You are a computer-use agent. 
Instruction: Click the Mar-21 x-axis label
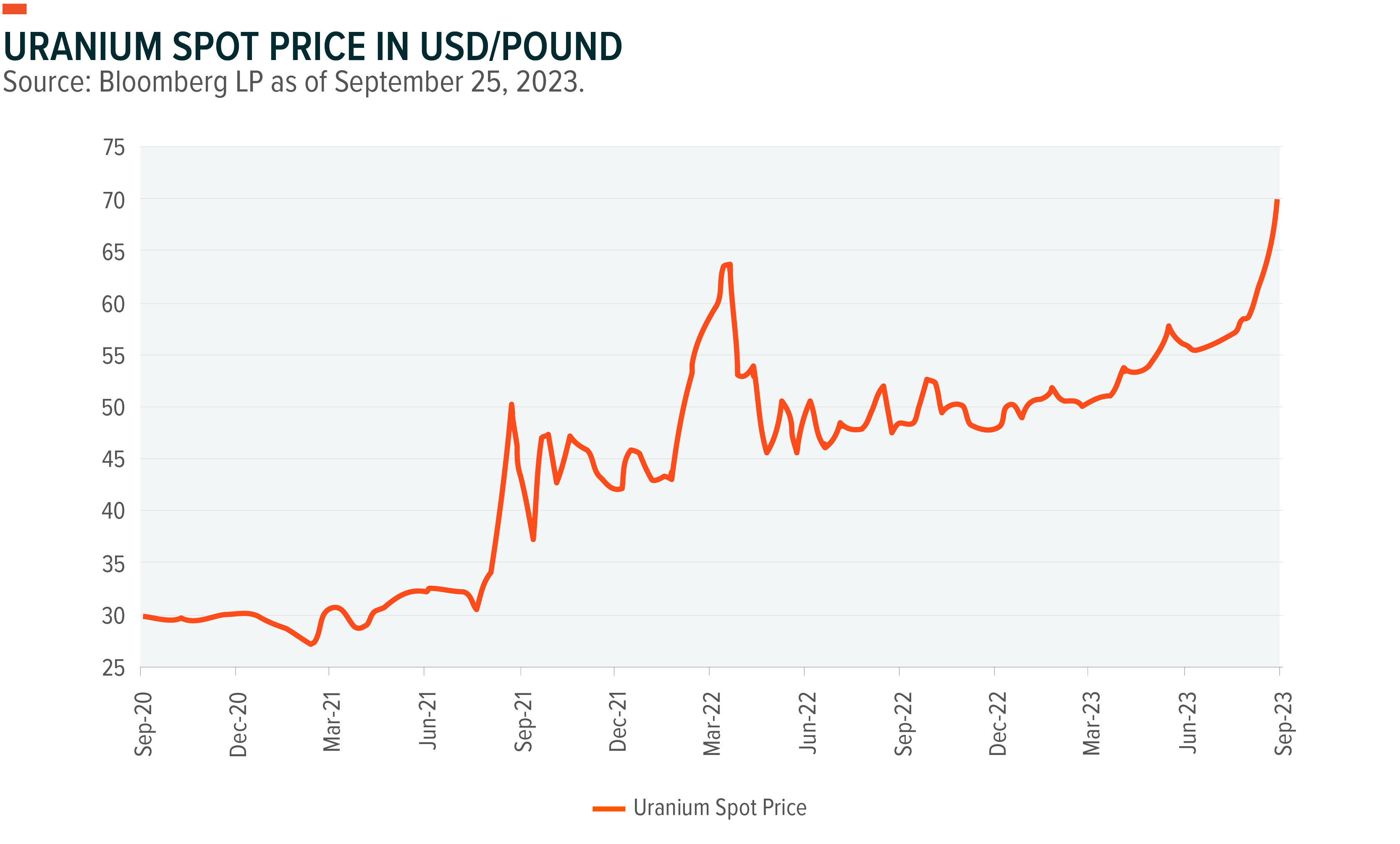point(331,721)
